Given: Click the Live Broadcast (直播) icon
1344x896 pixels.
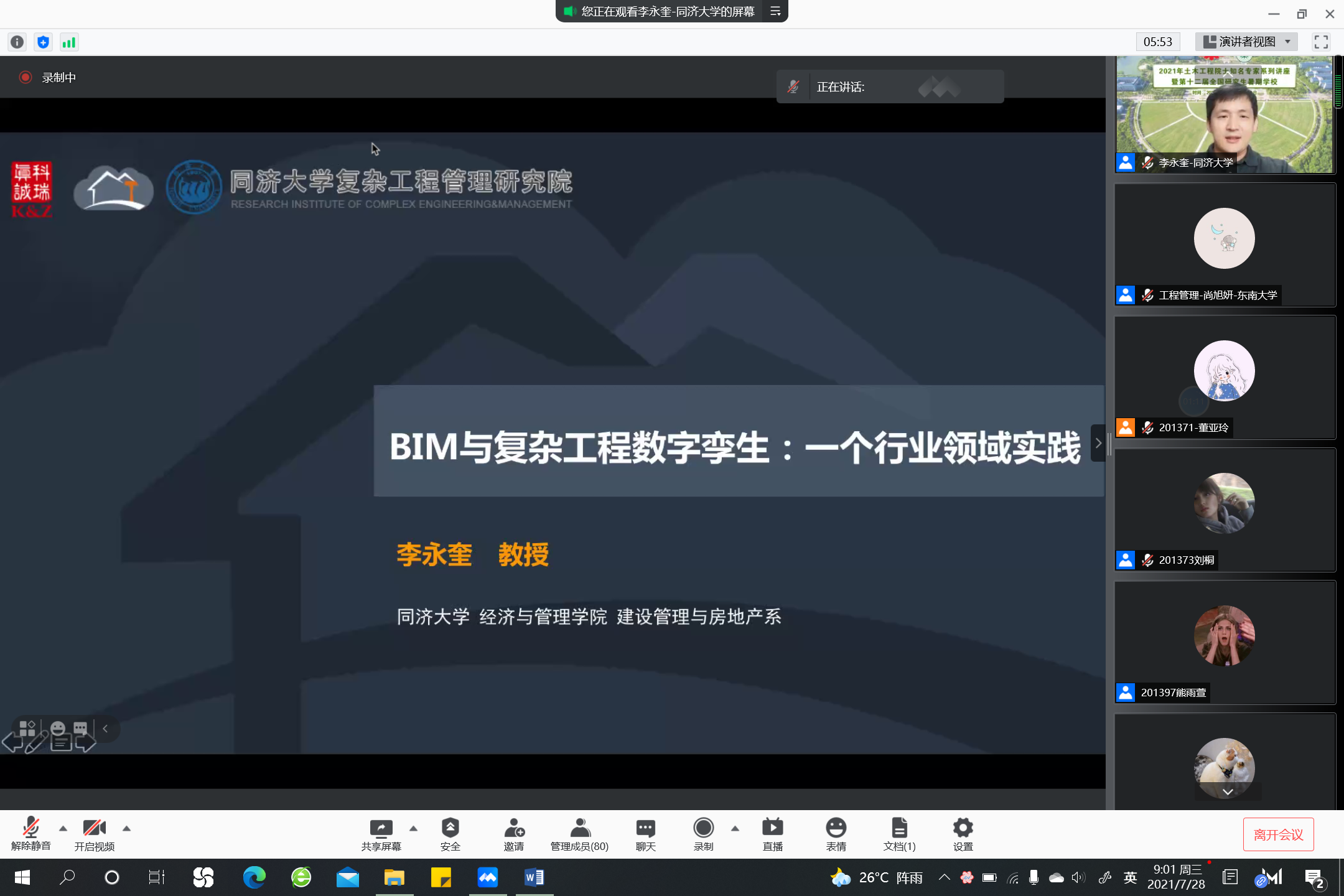Looking at the screenshot, I should tap(772, 828).
